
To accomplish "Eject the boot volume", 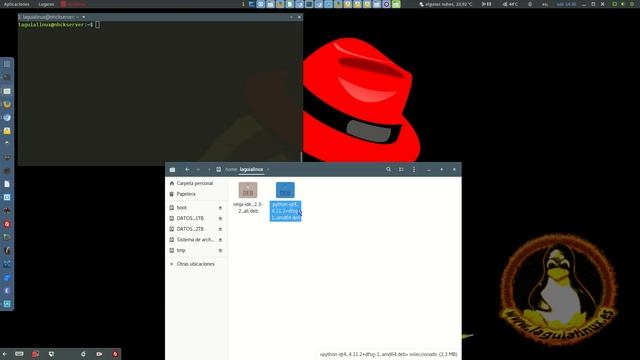I will tap(220, 208).
